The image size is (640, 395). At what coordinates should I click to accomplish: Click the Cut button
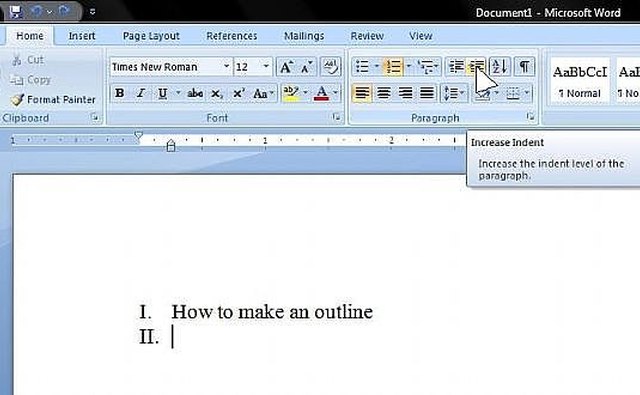coord(28,60)
